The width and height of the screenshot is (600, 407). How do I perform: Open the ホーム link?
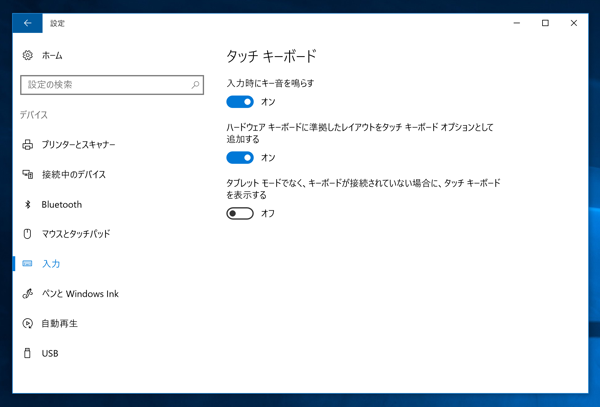(x=52, y=56)
